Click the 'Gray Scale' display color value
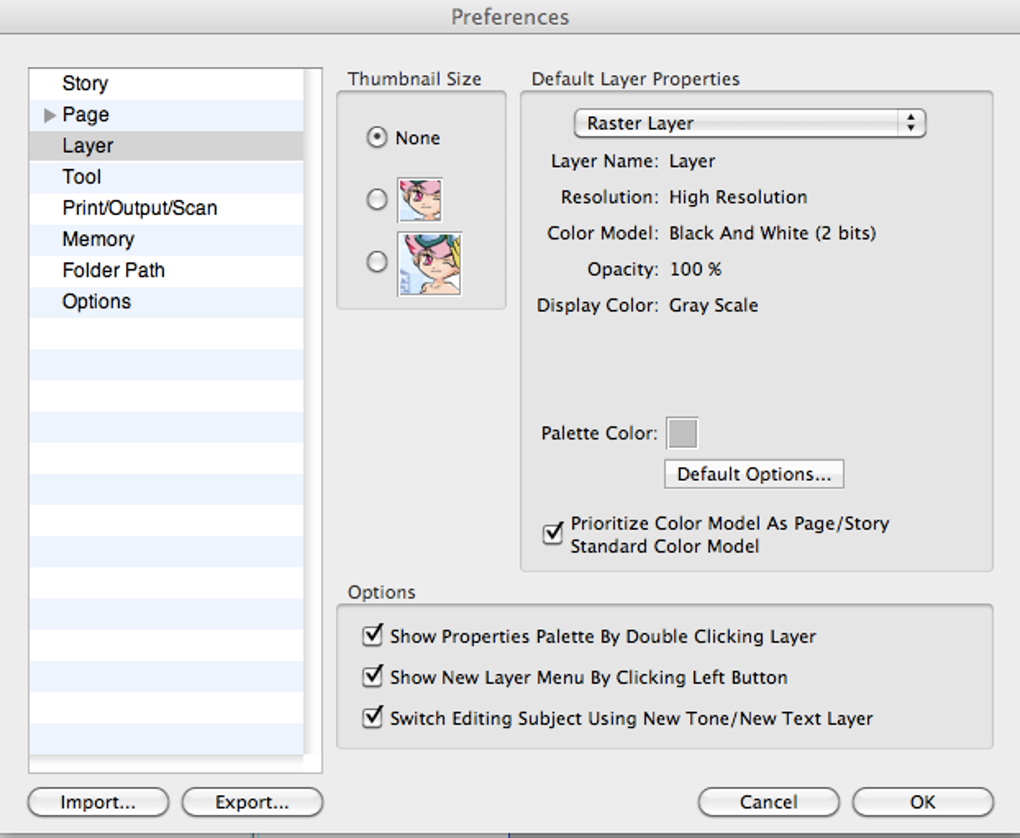 pos(714,306)
